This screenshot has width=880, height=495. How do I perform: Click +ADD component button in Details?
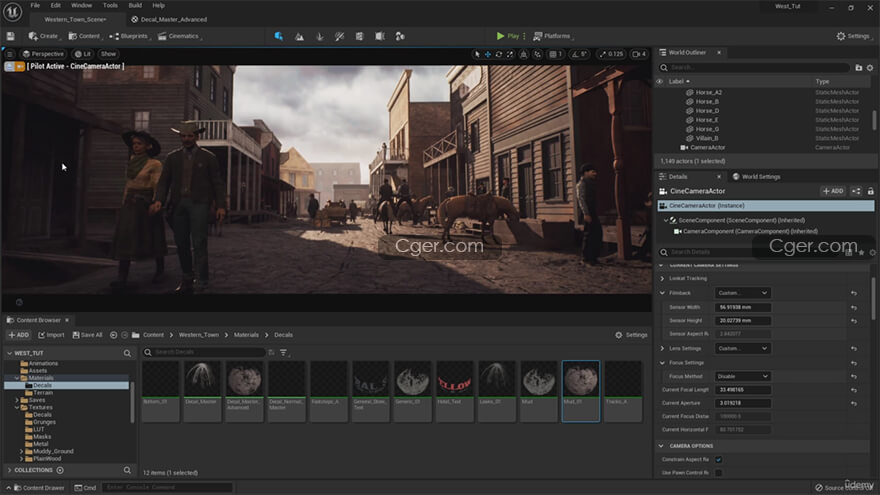(833, 191)
